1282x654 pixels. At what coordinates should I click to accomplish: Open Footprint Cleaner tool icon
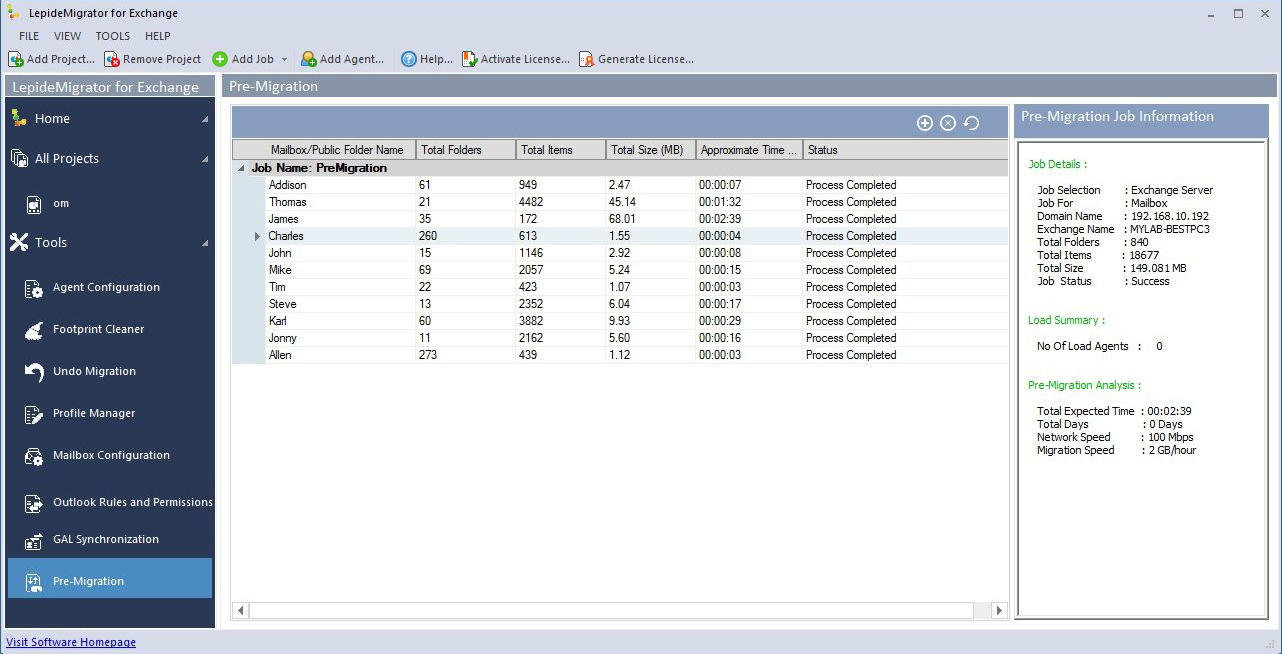(x=33, y=329)
